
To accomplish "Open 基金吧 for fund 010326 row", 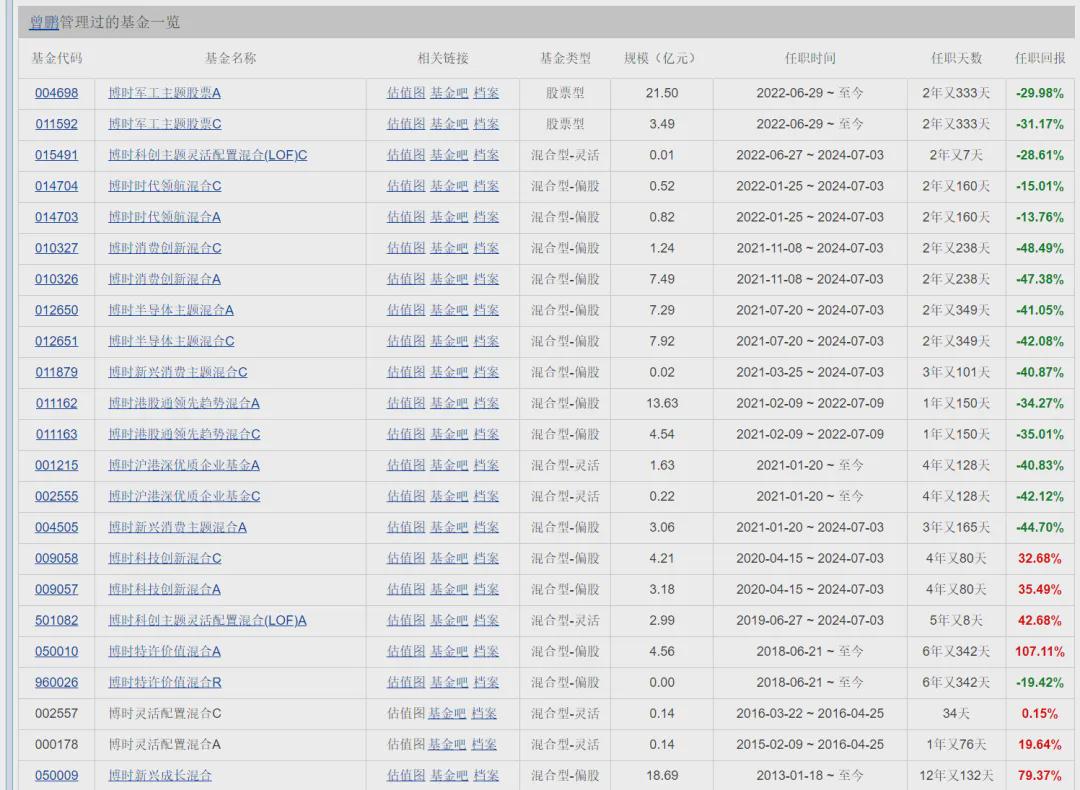I will [x=449, y=279].
